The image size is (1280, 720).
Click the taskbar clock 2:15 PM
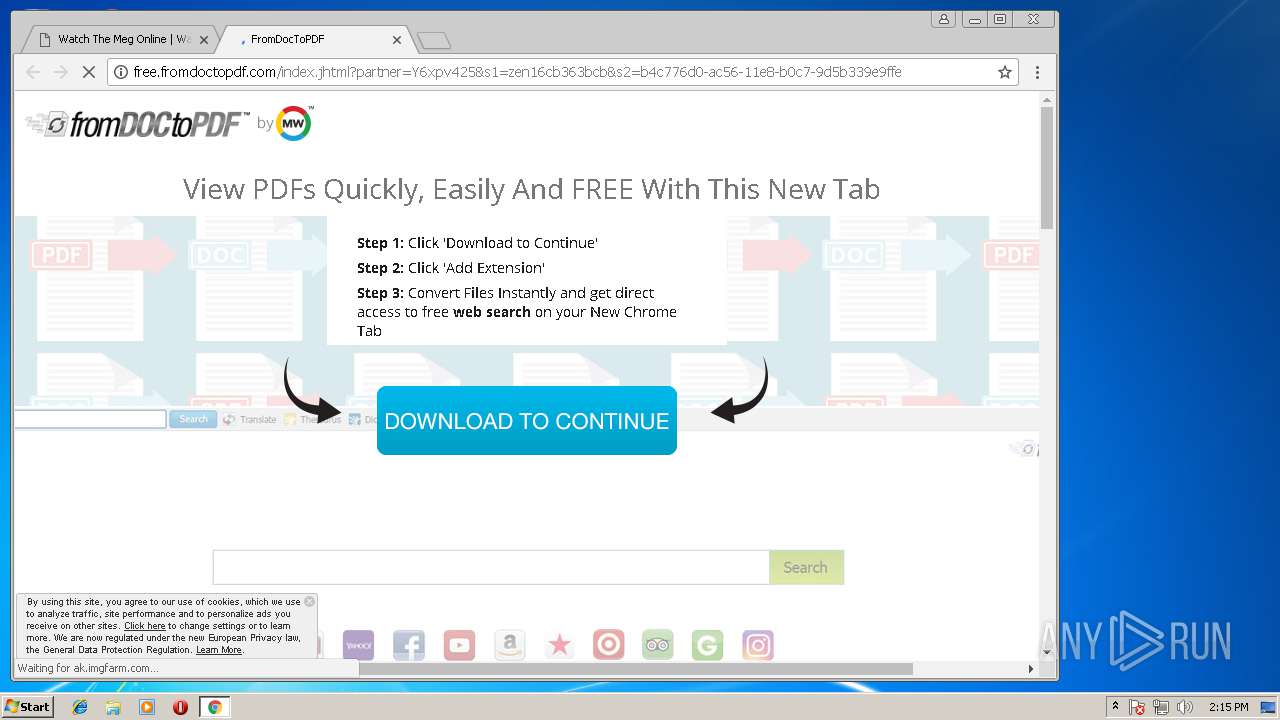(1228, 707)
